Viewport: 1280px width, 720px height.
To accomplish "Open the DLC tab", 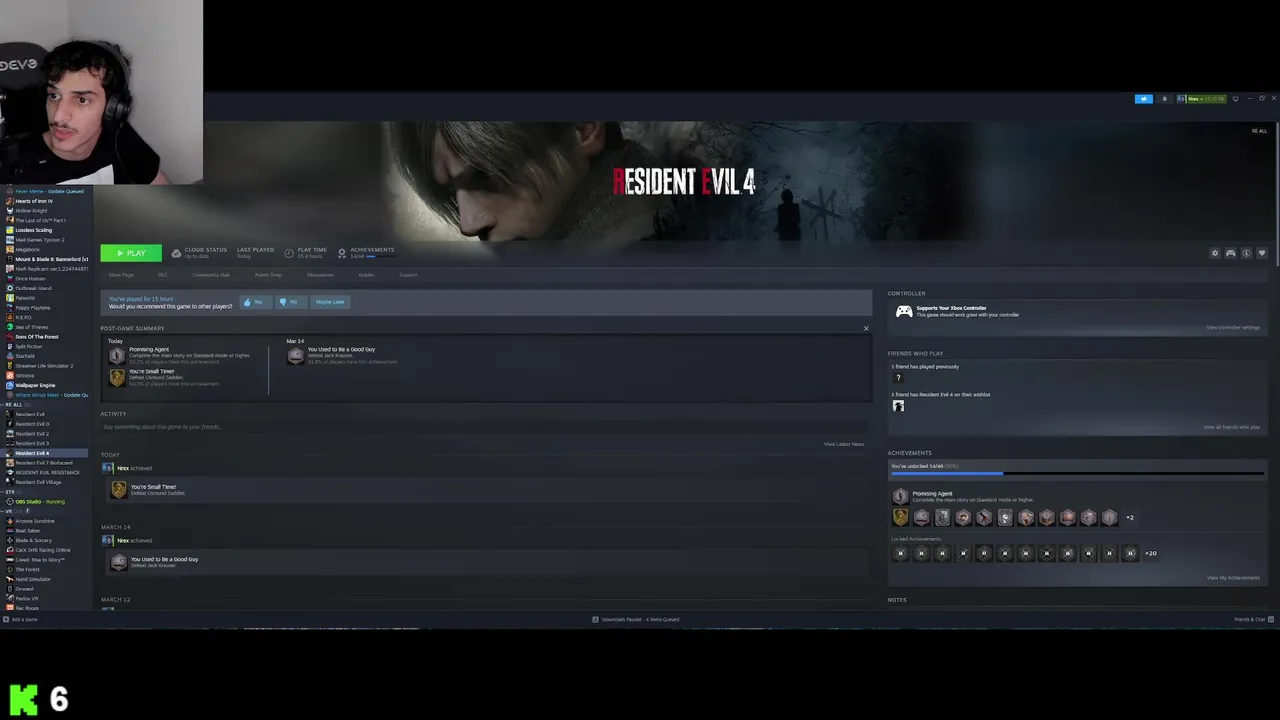I will click(x=163, y=275).
